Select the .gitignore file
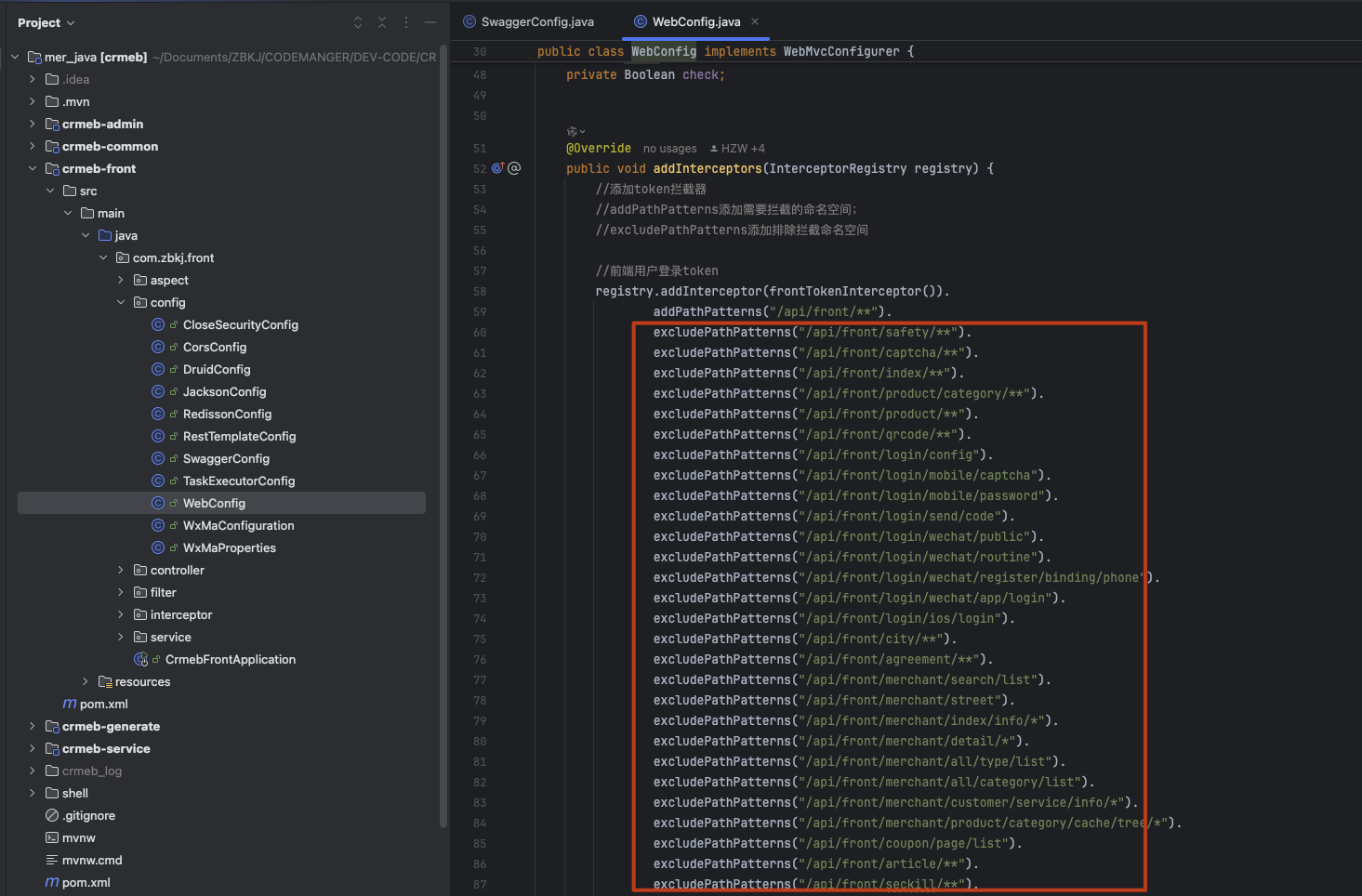Viewport: 1362px width, 896px height. click(88, 815)
